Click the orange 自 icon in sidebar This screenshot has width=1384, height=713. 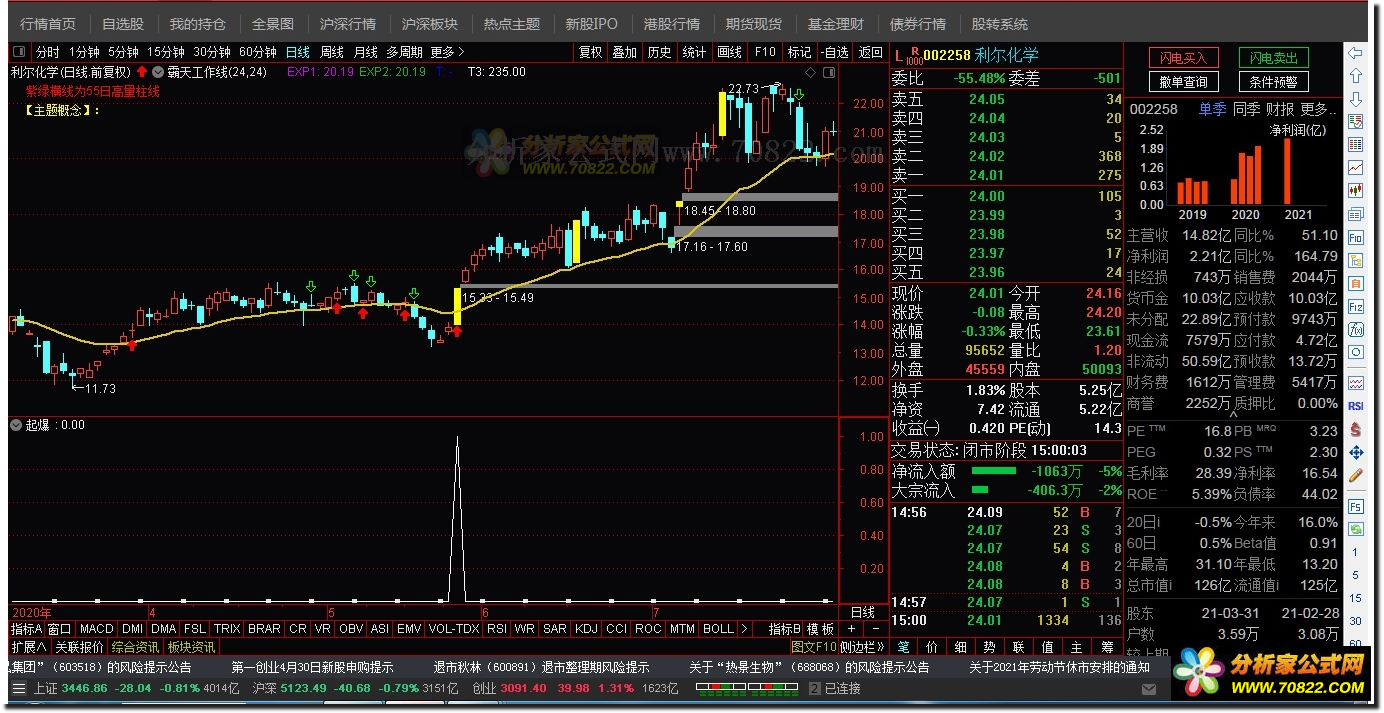(1356, 283)
